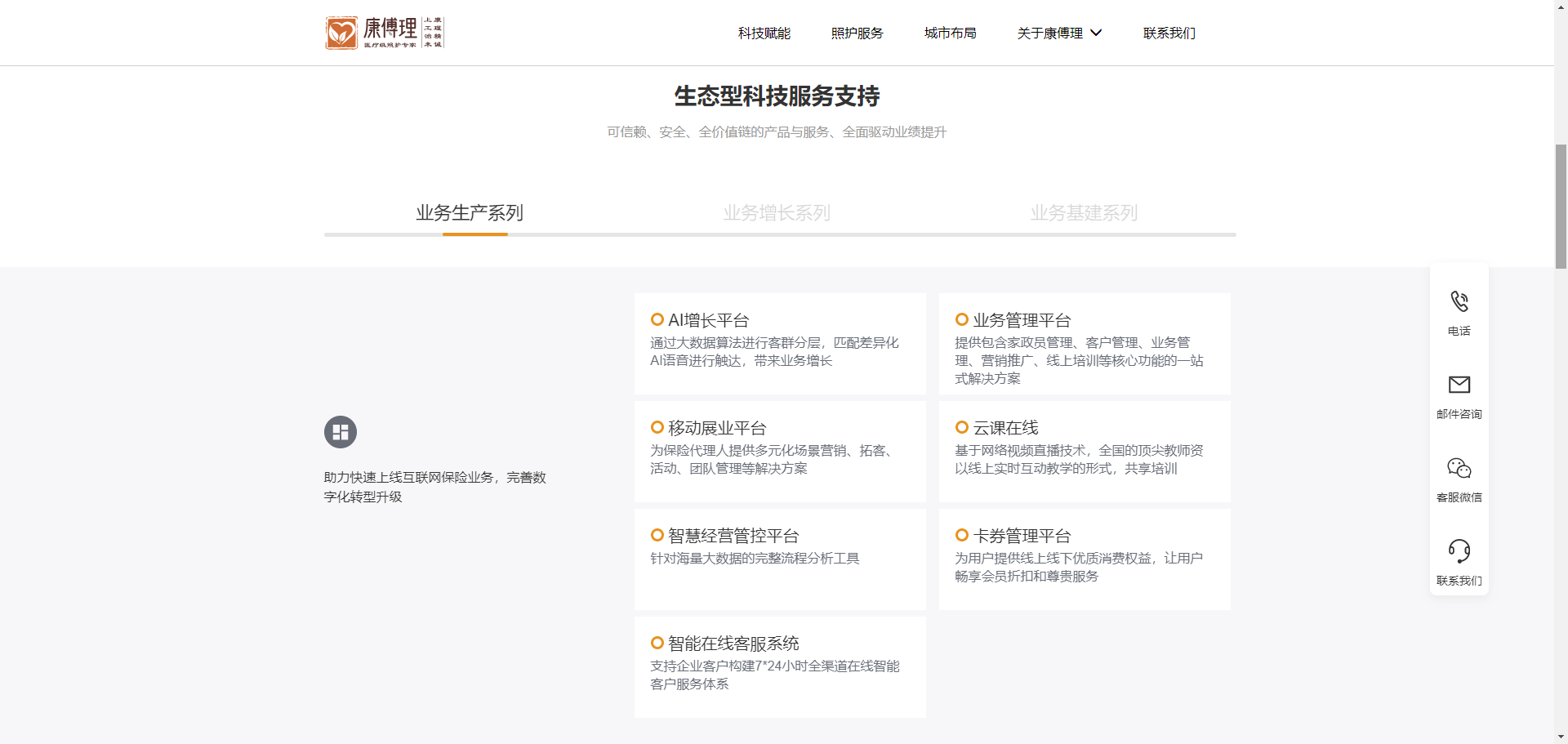
Task: Click description 提供包含家政员管理、客户管理
Action: 1079,360
